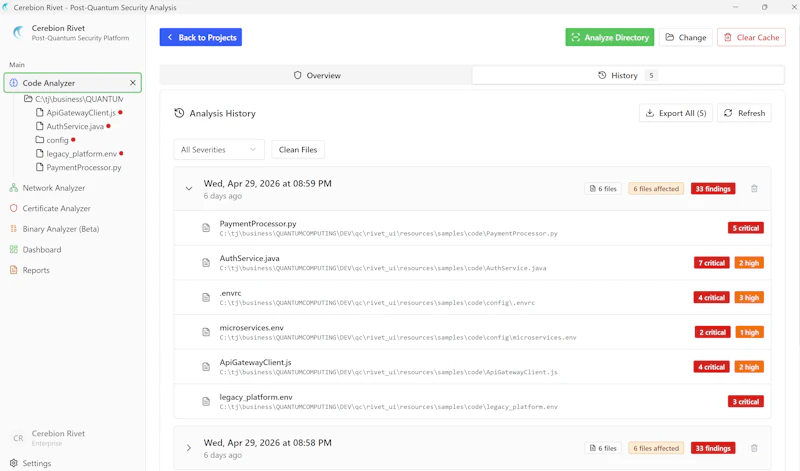Image resolution: width=800 pixels, height=471 pixels.
Task: Click 6 files affected badge on 08:59 PM run
Action: pos(656,189)
